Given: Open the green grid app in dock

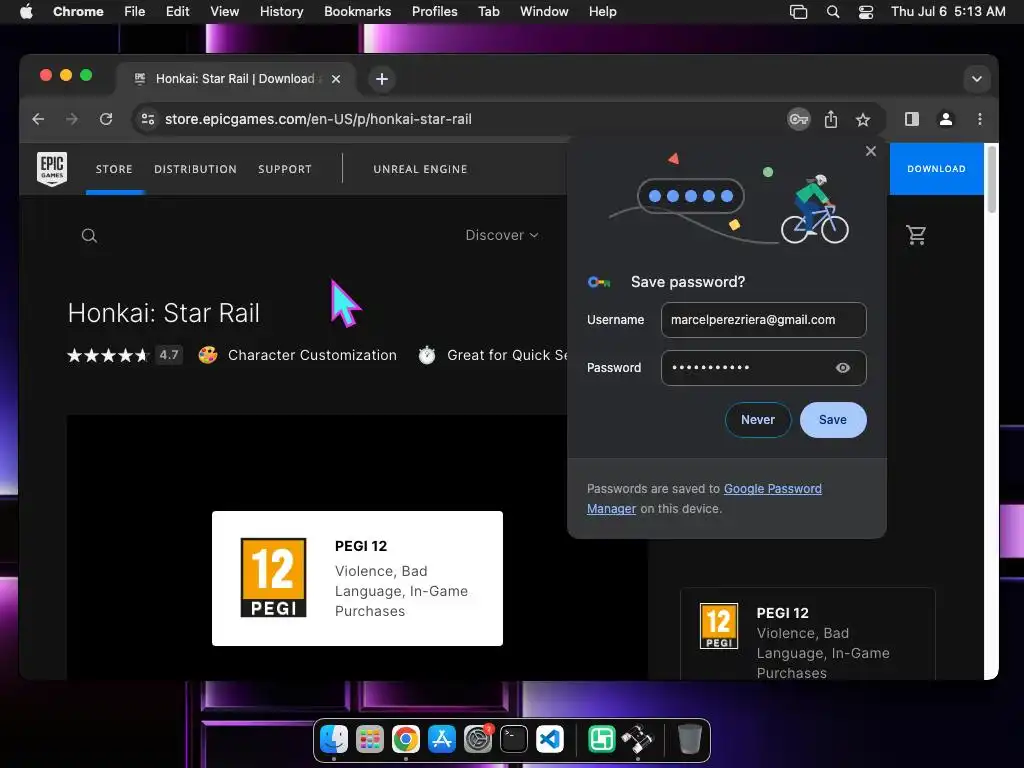Looking at the screenshot, I should [x=601, y=739].
